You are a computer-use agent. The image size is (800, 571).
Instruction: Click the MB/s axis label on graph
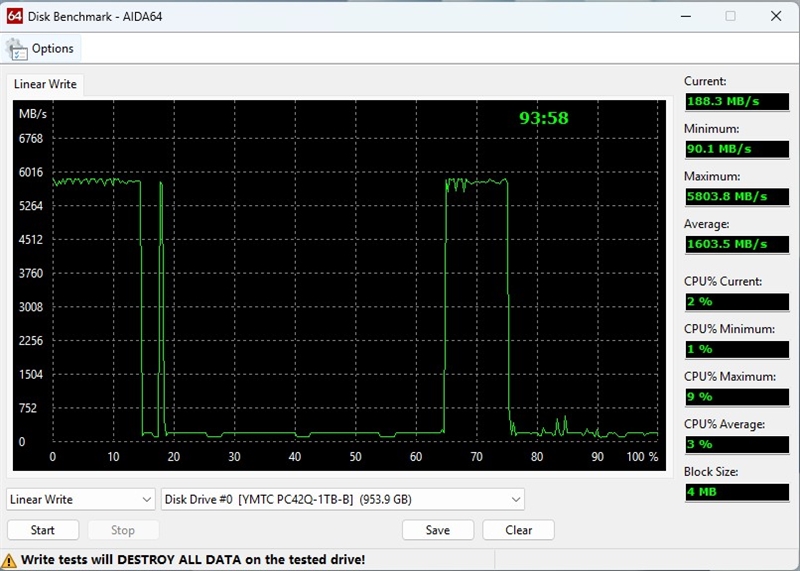tap(33, 114)
